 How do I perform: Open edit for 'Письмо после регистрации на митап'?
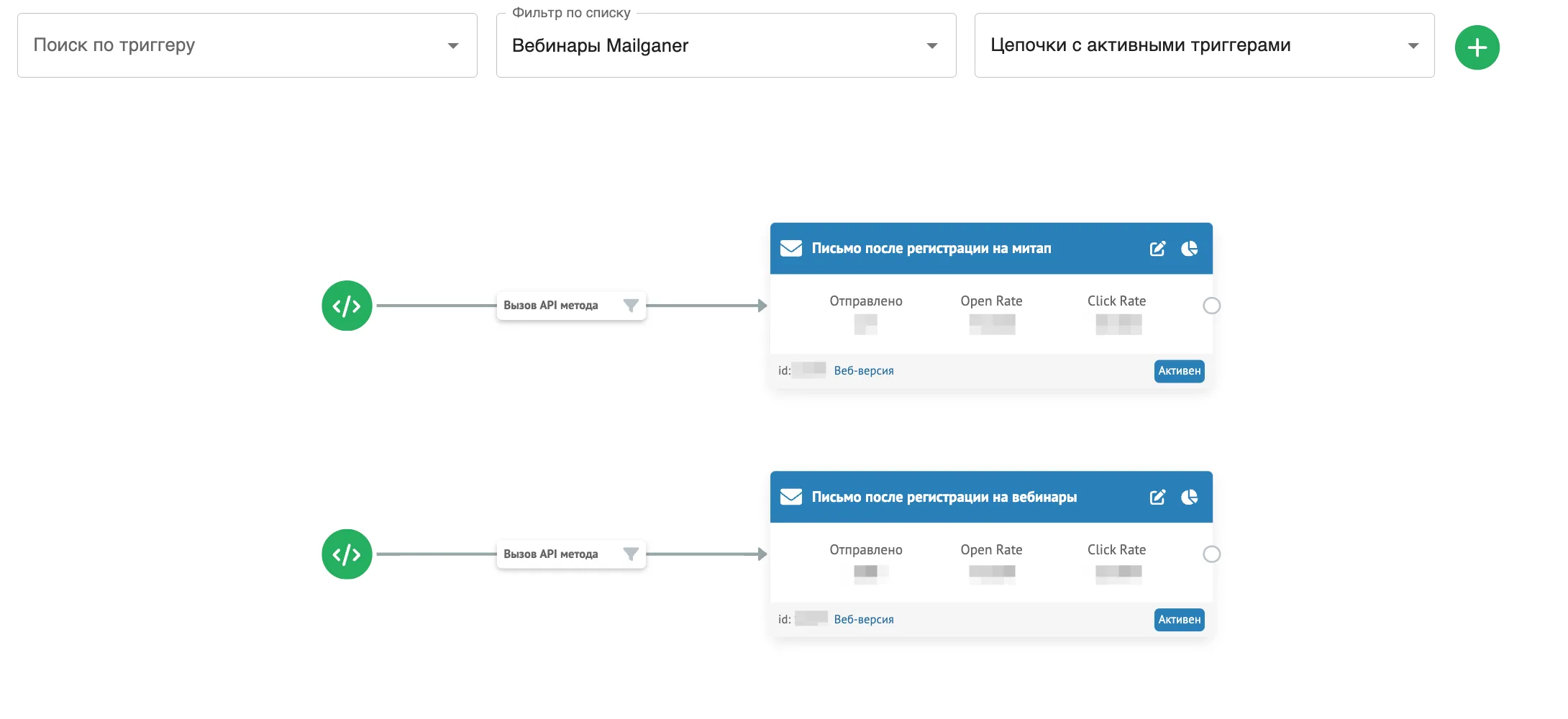tap(1157, 249)
